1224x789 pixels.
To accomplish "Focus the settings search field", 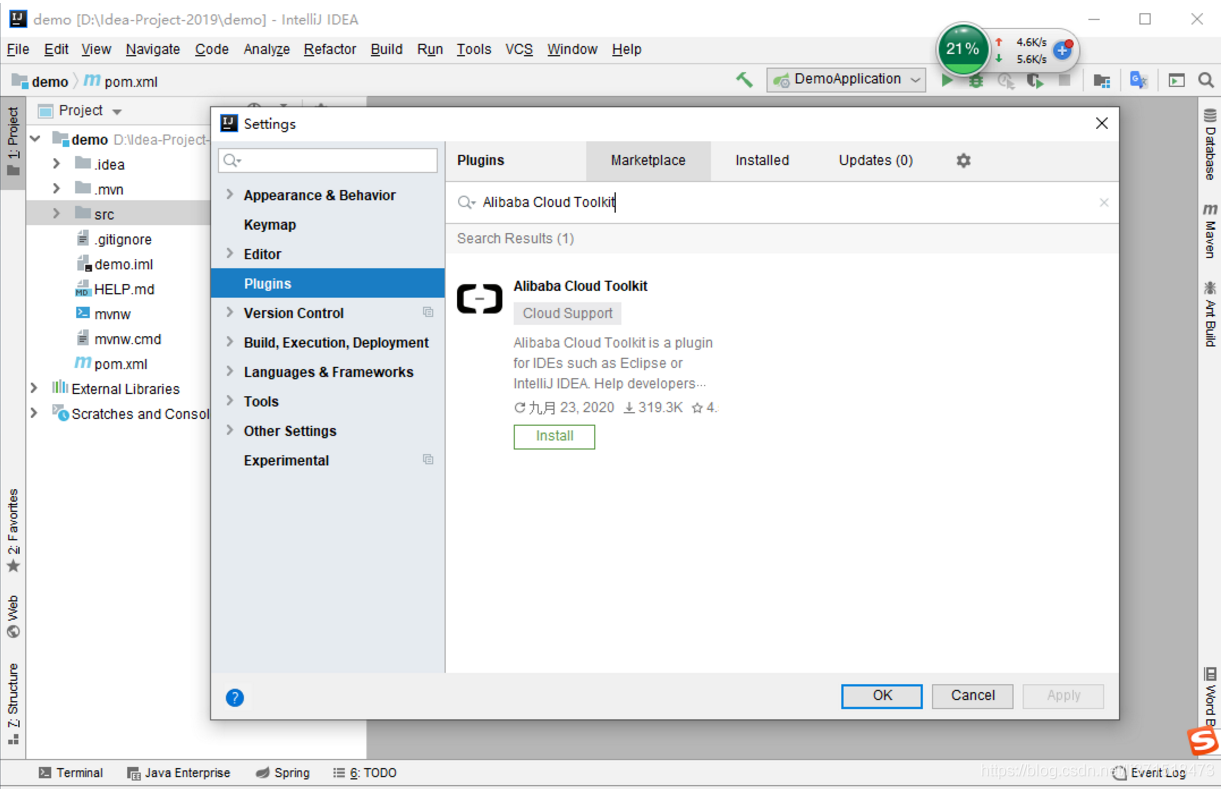I will 328,160.
